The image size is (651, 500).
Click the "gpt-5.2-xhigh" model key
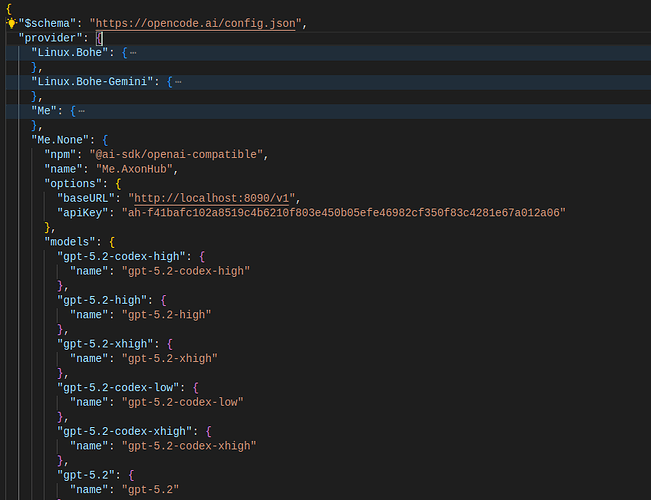[105, 344]
